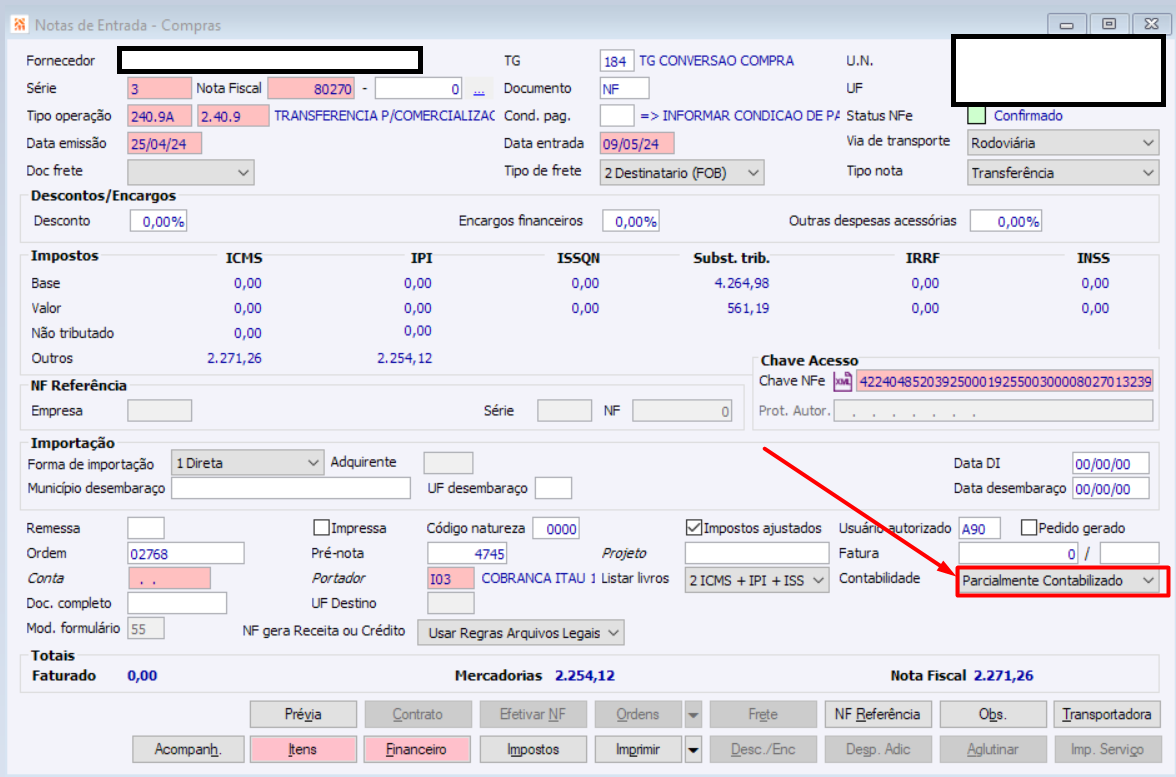This screenshot has height=777, width=1176.
Task: Open the Listar livros dropdown
Action: click(757, 581)
